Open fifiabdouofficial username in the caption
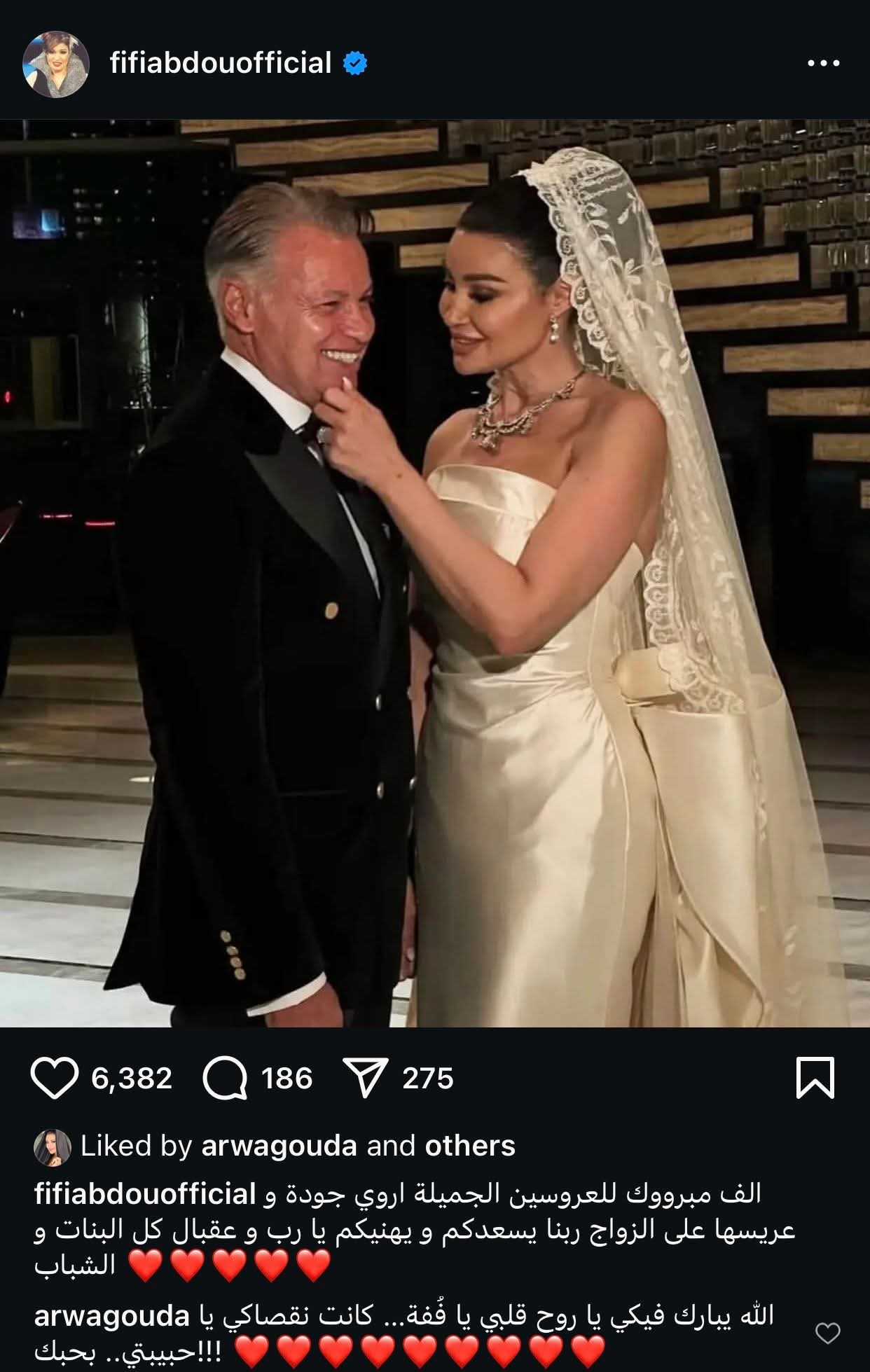The image size is (870, 1372). tap(145, 1194)
